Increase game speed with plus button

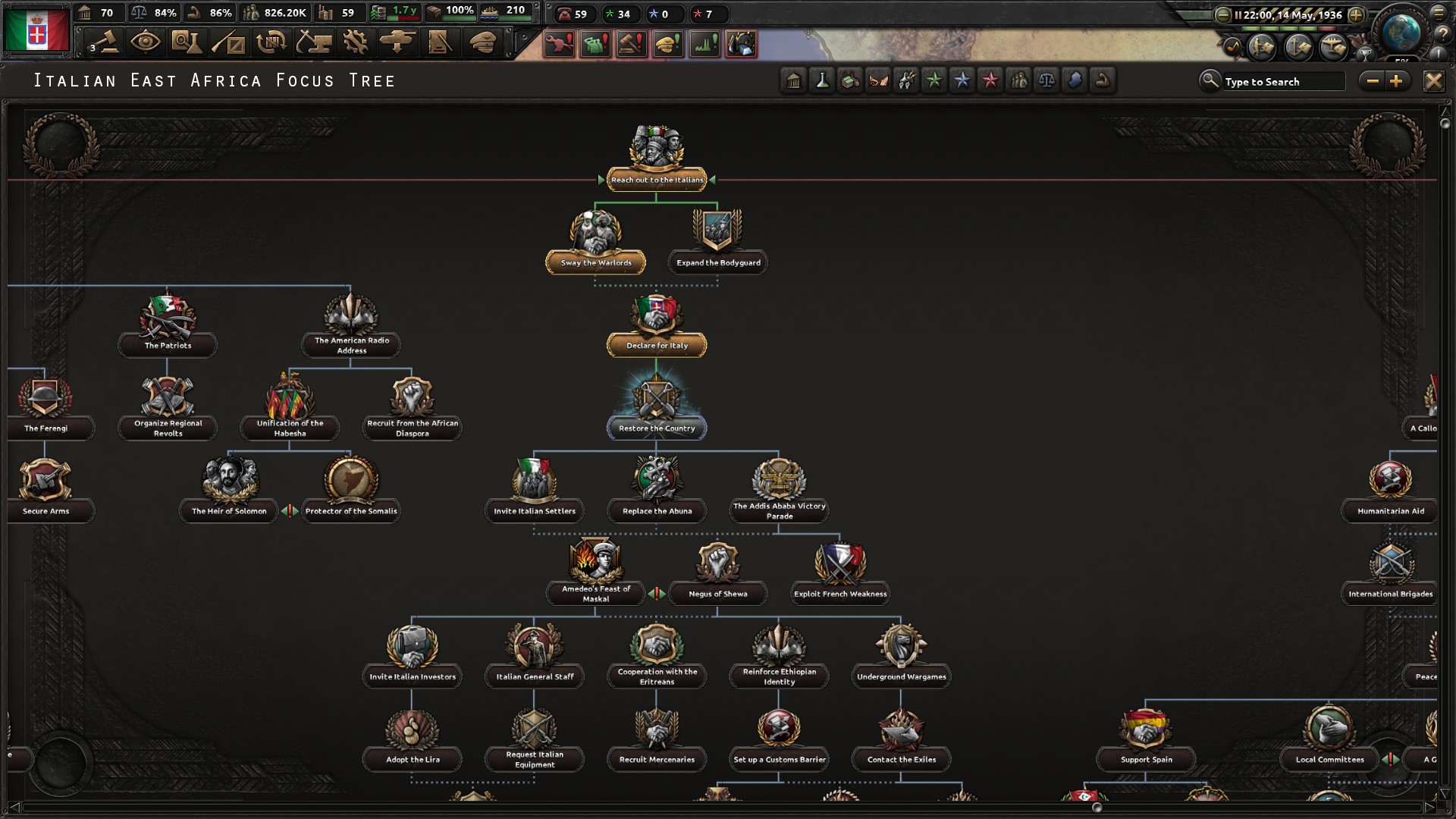[1357, 14]
